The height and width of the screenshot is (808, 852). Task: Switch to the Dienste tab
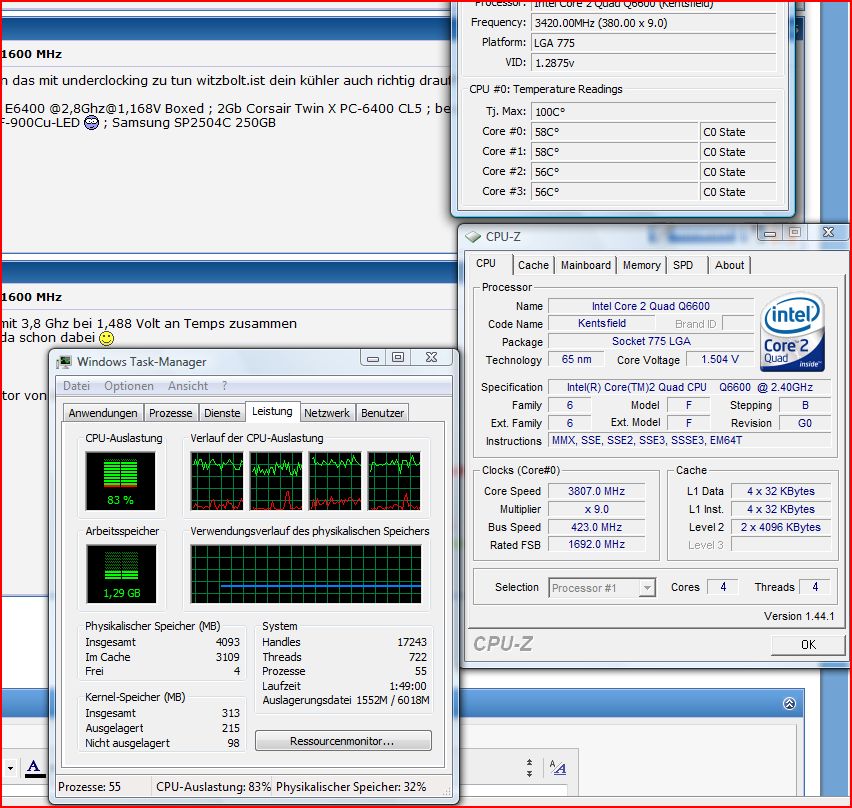(x=222, y=413)
